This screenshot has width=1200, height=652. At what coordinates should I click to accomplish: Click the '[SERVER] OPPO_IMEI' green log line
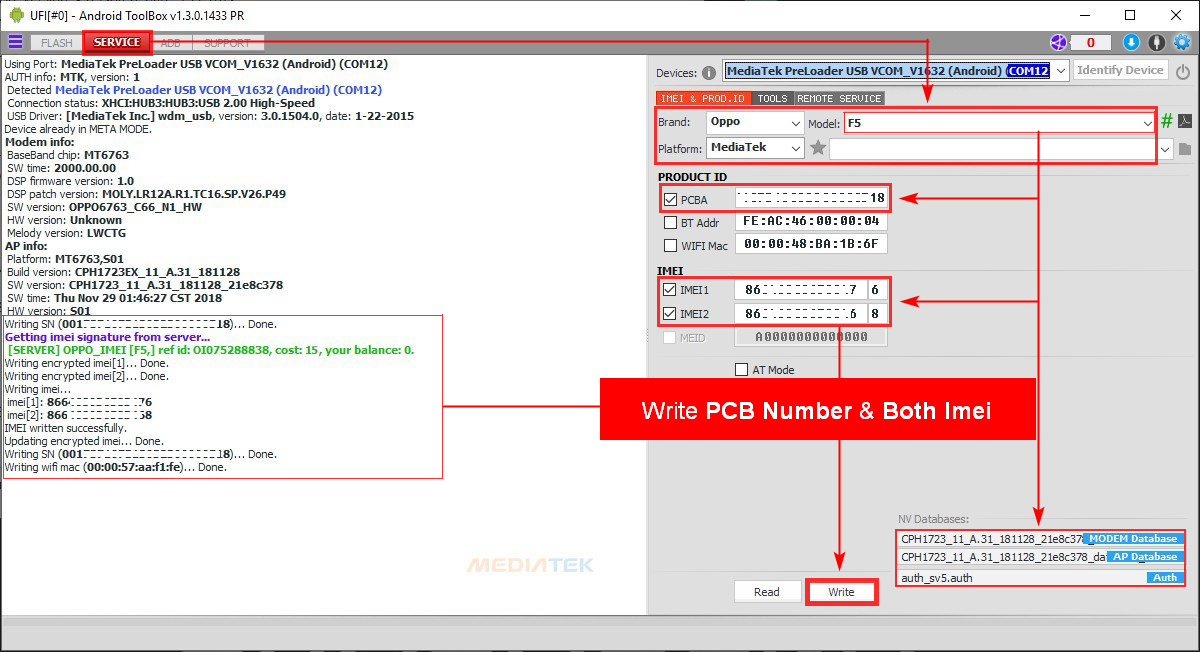(x=210, y=350)
